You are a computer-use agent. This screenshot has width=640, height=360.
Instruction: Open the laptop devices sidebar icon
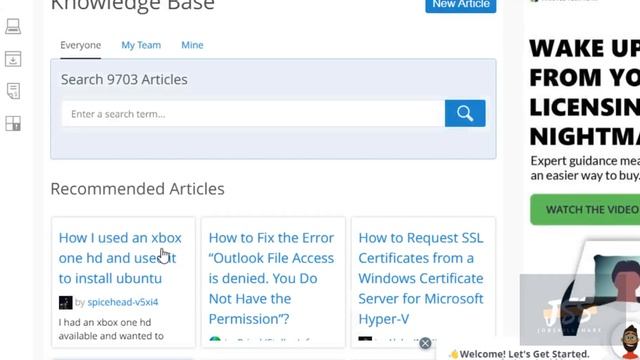point(13,27)
